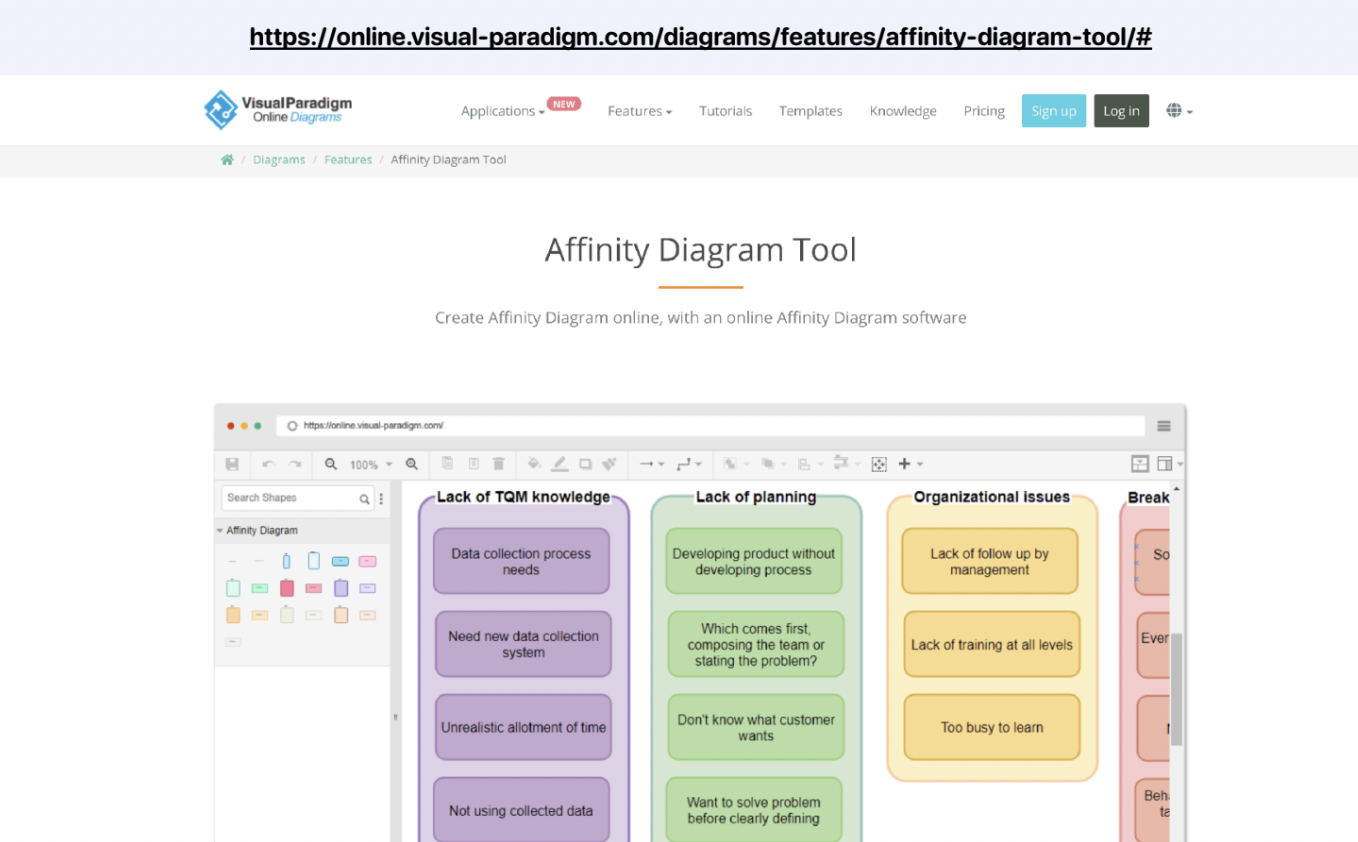The height and width of the screenshot is (842, 1358).
Task: Click the 'Organizational issues' group title
Action: click(992, 497)
